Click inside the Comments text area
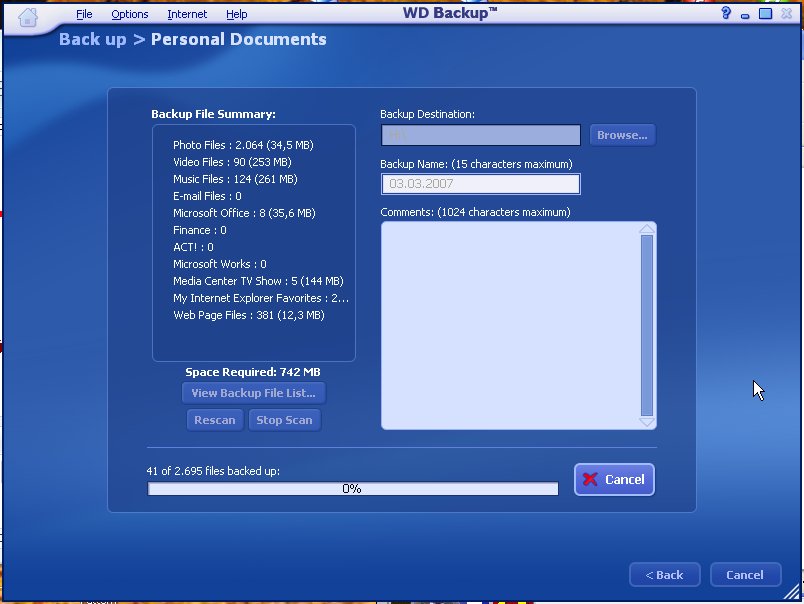 pos(510,326)
